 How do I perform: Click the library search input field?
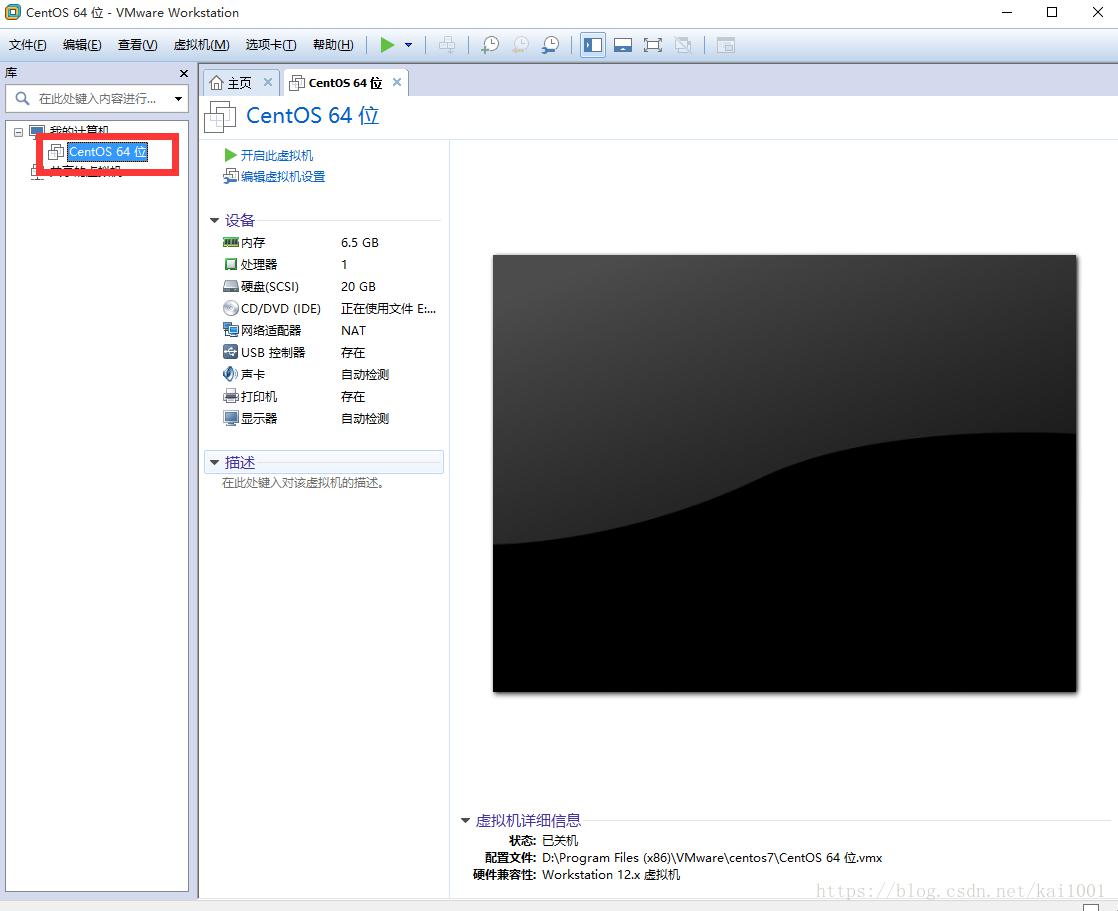[97, 98]
